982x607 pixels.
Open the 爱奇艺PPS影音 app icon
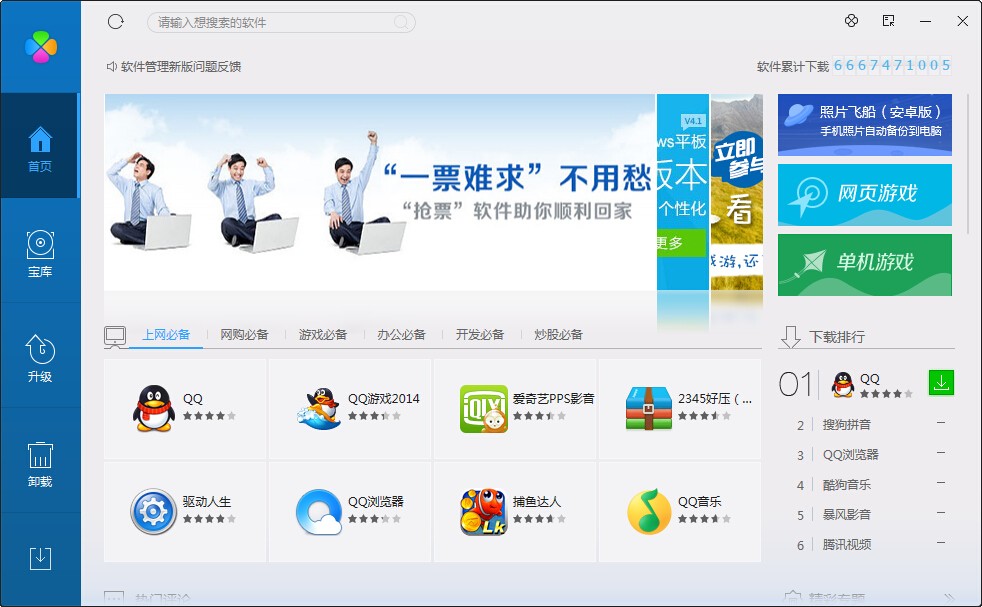[x=483, y=408]
